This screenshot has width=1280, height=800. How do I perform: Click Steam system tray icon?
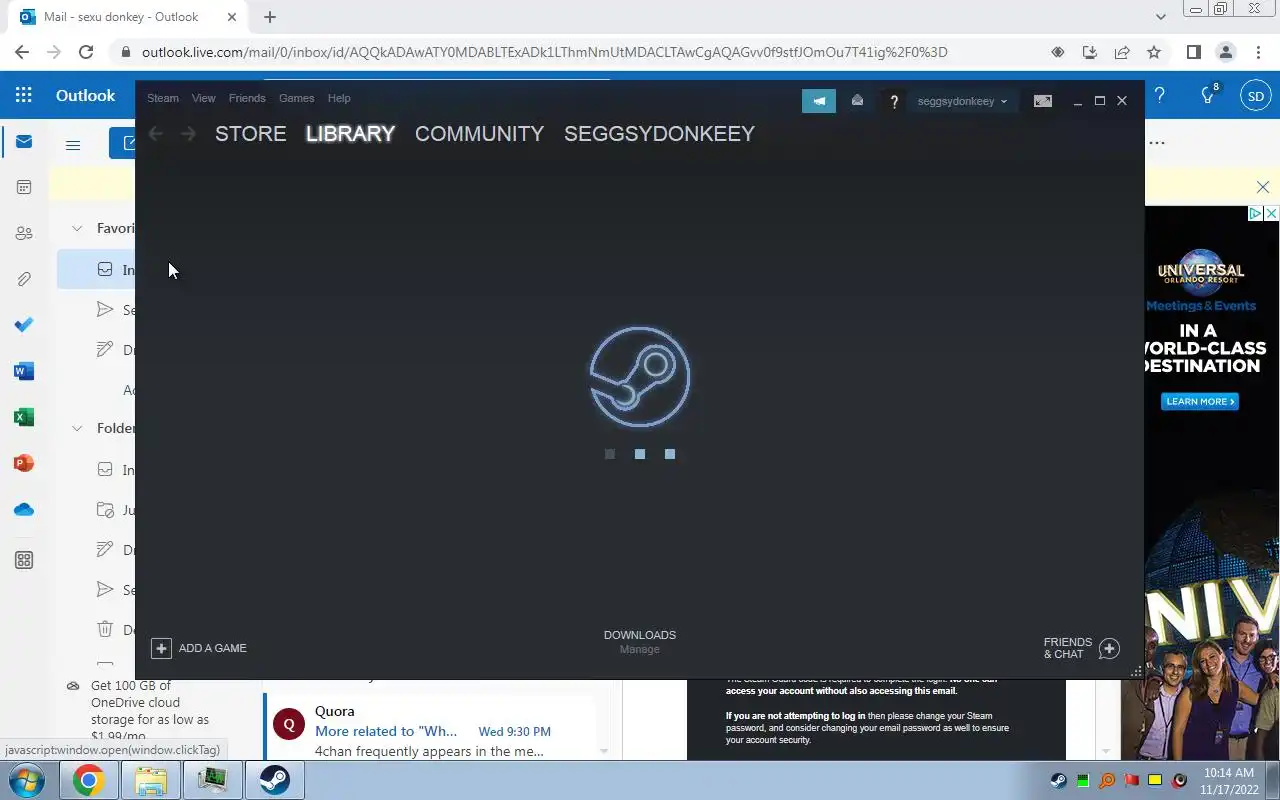click(x=1058, y=780)
